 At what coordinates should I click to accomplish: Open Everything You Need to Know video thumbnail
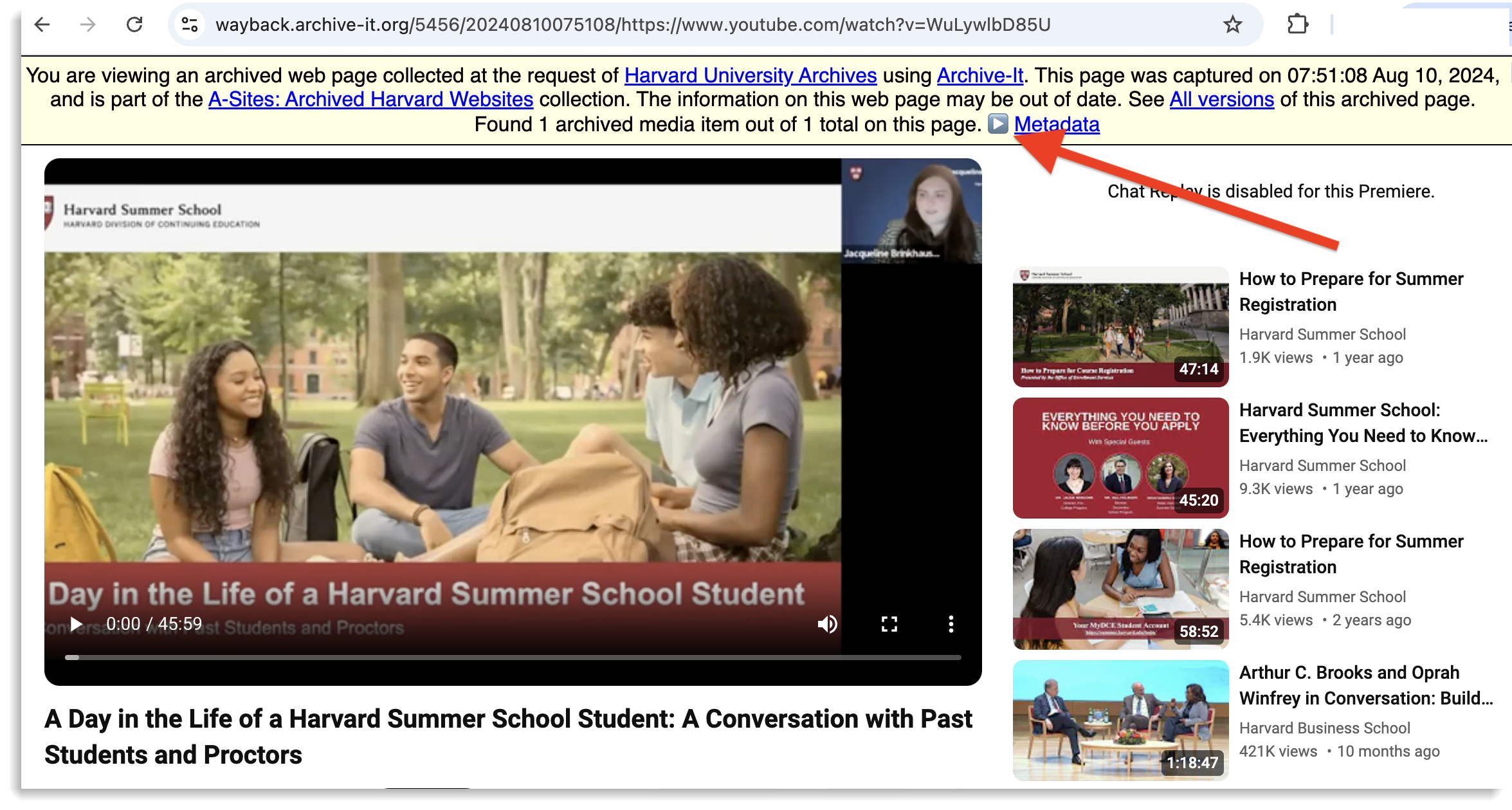[1120, 457]
